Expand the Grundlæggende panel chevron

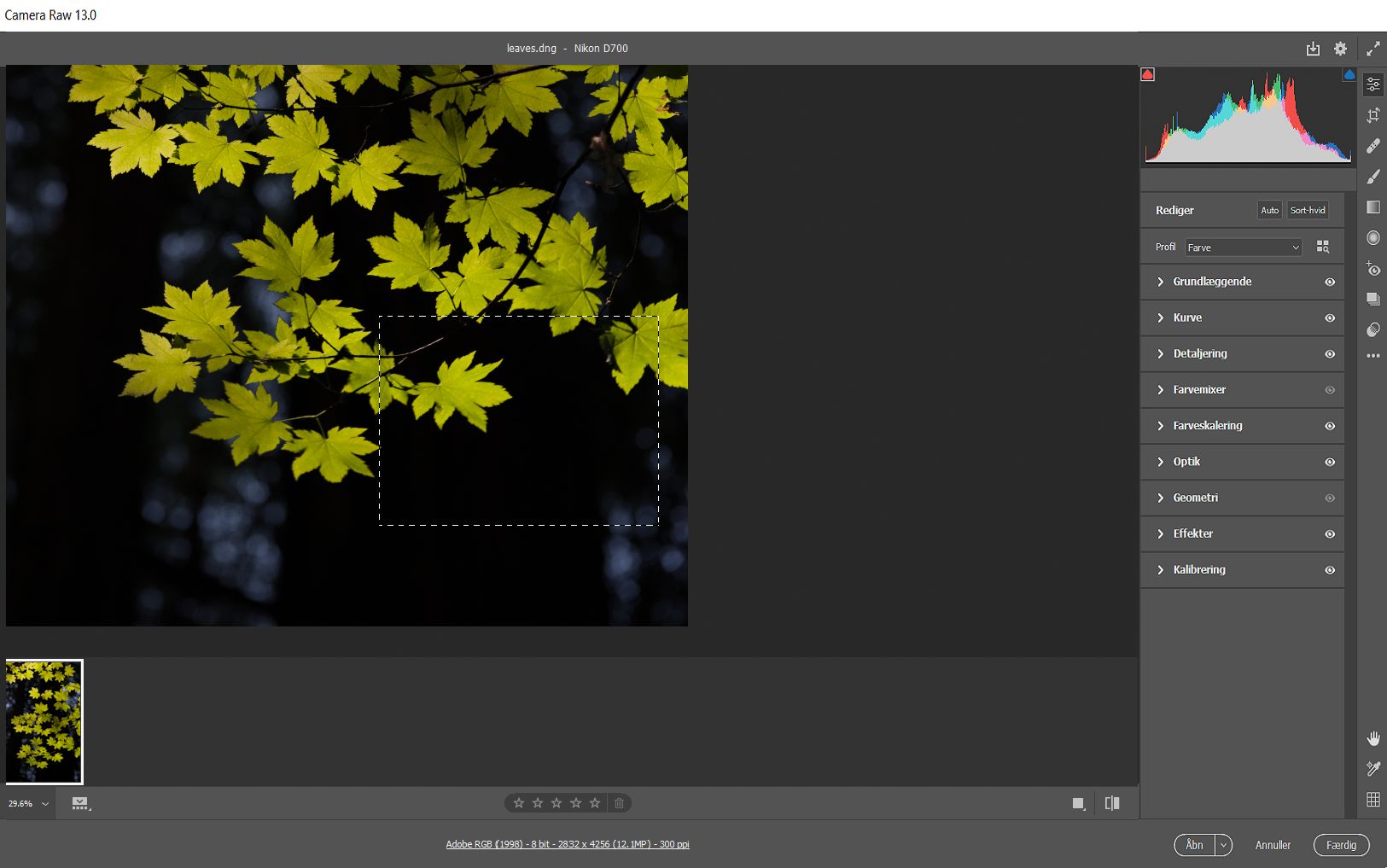(x=1160, y=282)
